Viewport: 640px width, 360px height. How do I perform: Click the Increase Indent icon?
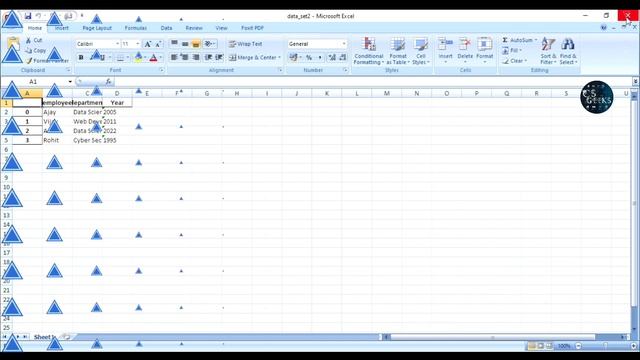coord(219,58)
